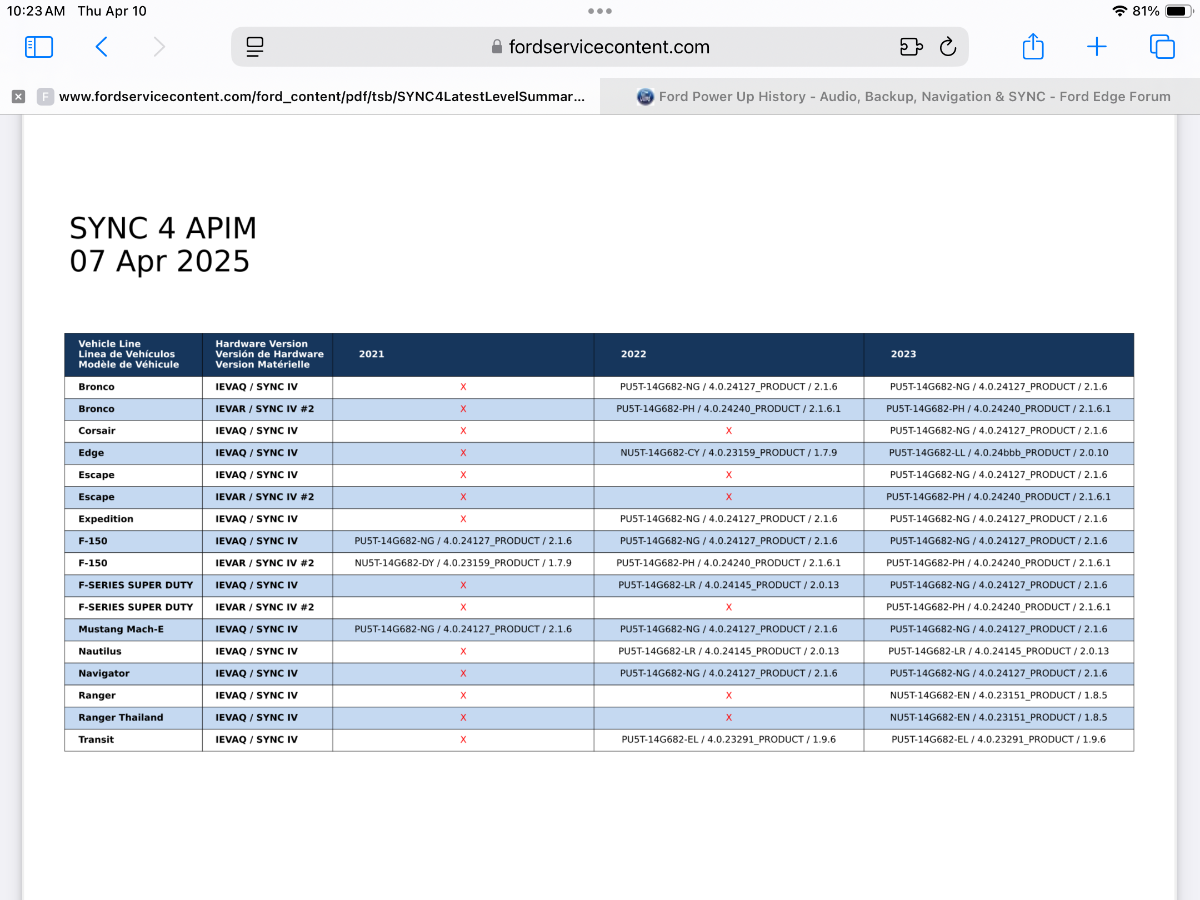
Task: Click red X in Ranger 2022 cell
Action: point(729,695)
